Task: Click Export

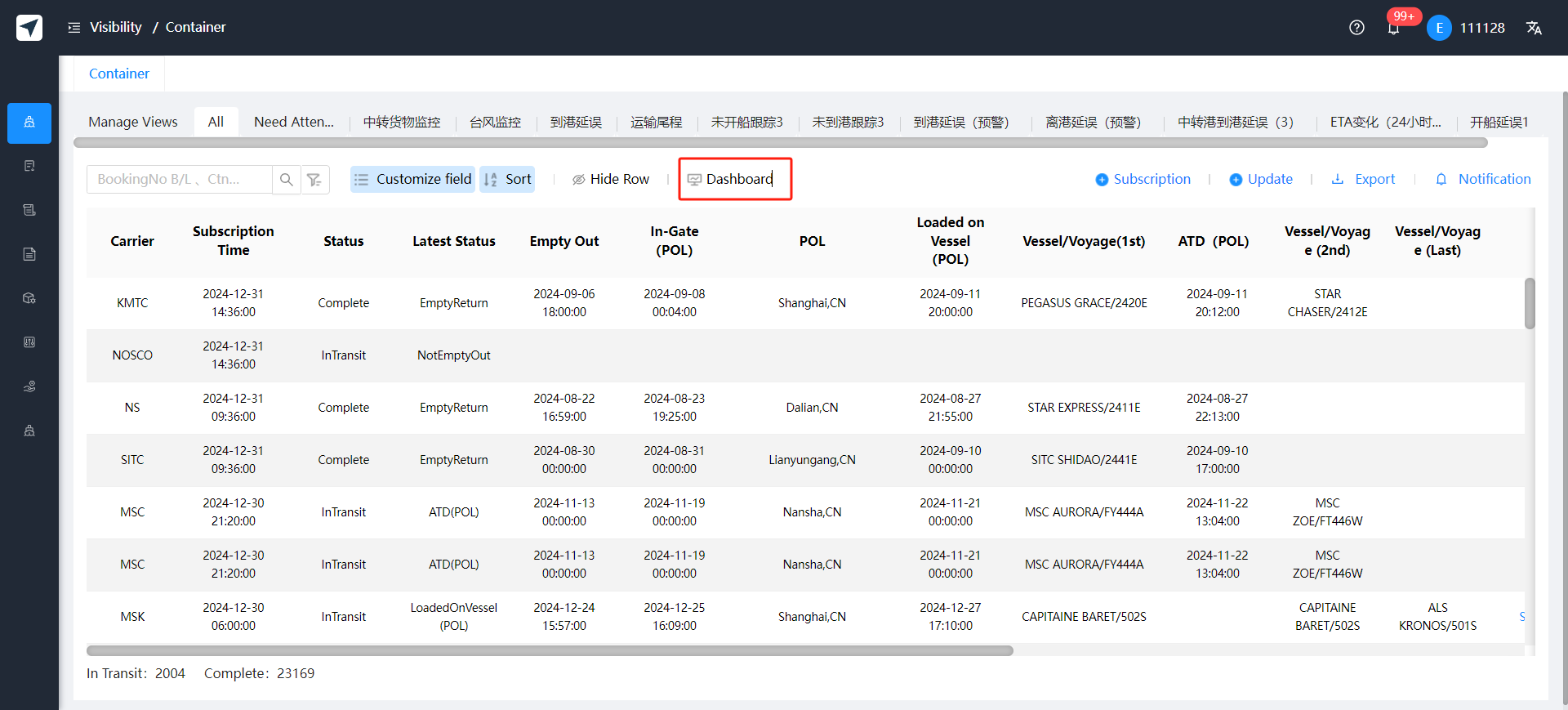Action: coord(1363,179)
